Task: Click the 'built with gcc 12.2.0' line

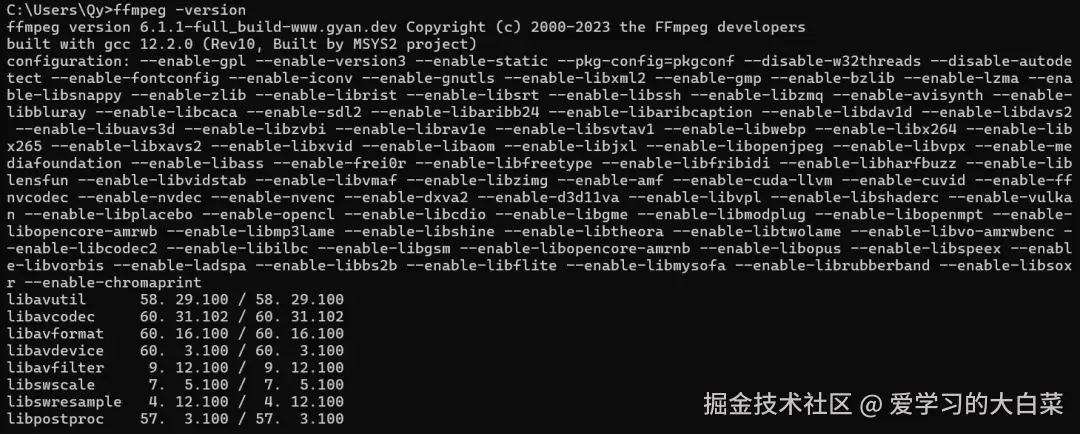Action: coord(242,44)
